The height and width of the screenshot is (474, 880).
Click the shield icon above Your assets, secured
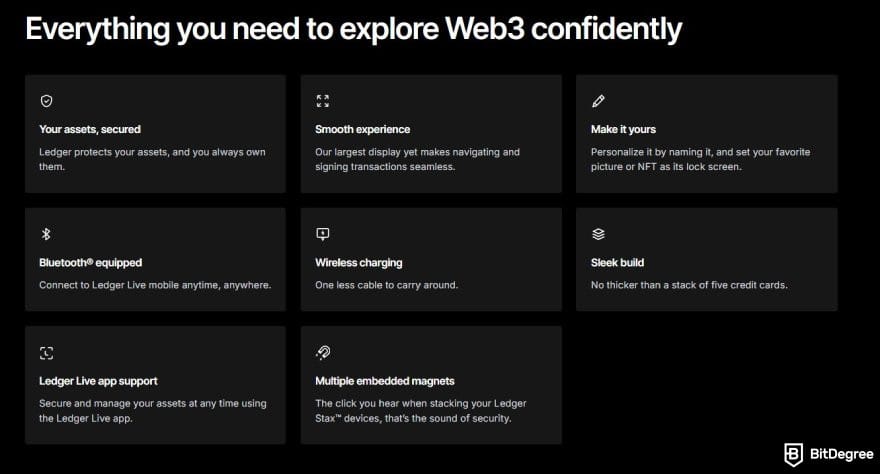(47, 101)
